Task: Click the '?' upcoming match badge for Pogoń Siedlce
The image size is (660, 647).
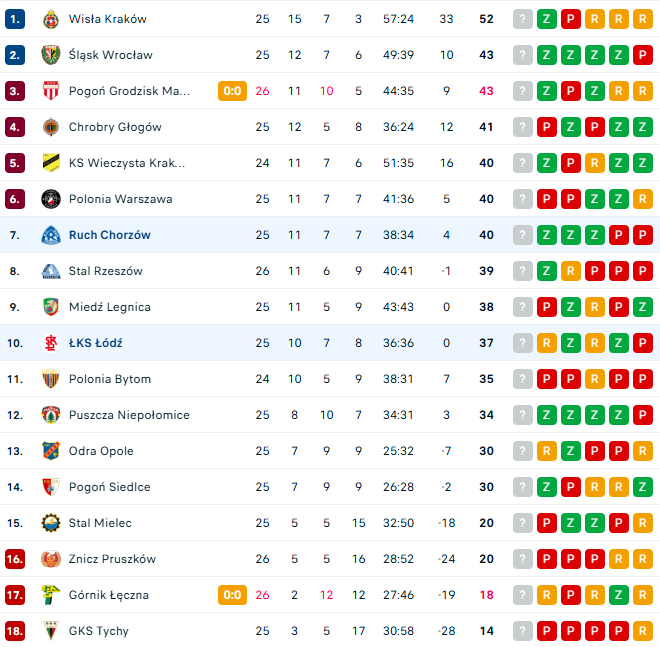Action: [x=523, y=487]
